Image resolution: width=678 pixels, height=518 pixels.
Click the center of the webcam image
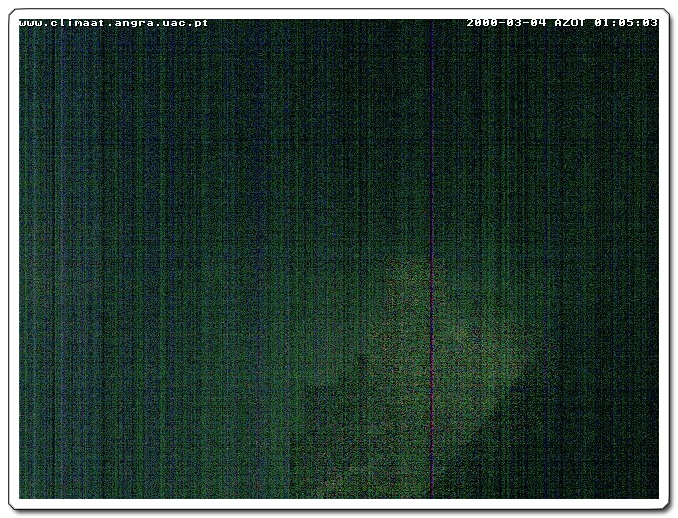click(339, 258)
